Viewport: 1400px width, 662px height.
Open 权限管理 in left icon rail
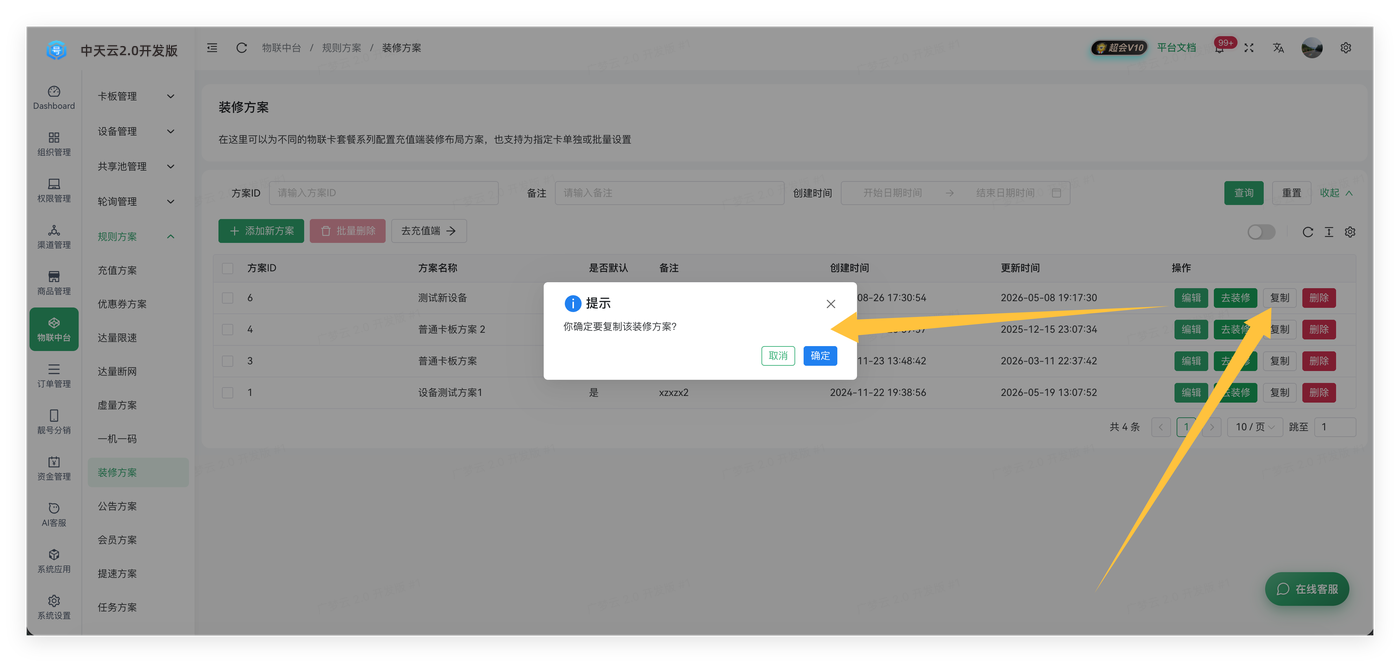(54, 190)
